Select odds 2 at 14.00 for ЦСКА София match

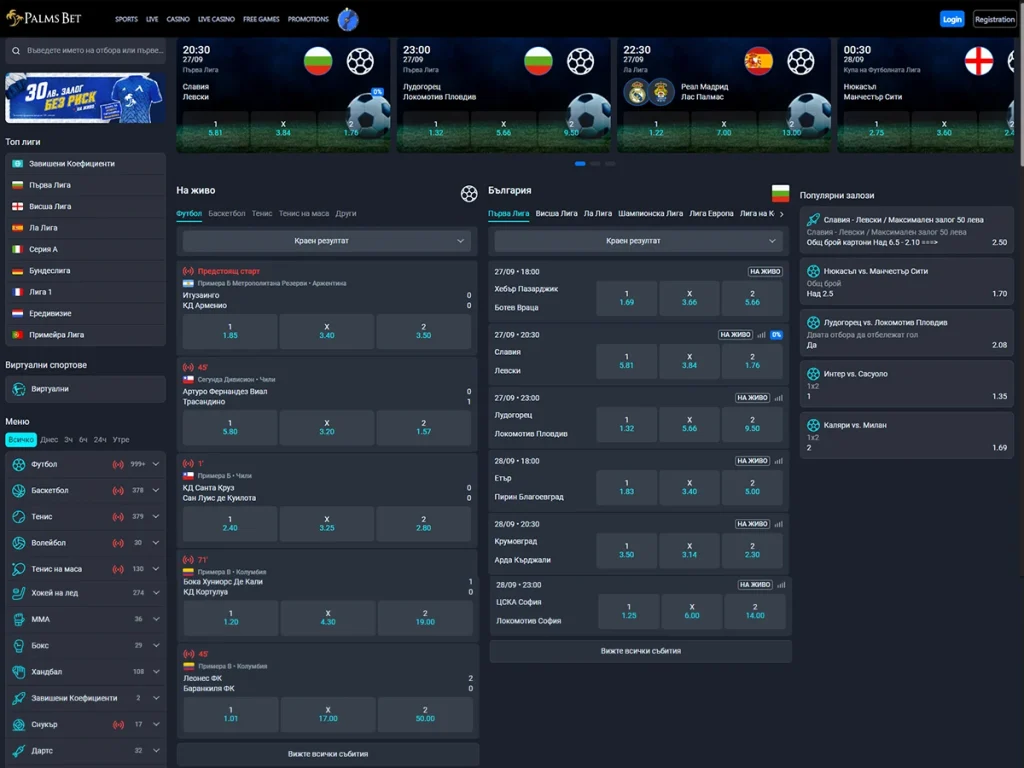pyautogui.click(x=755, y=611)
